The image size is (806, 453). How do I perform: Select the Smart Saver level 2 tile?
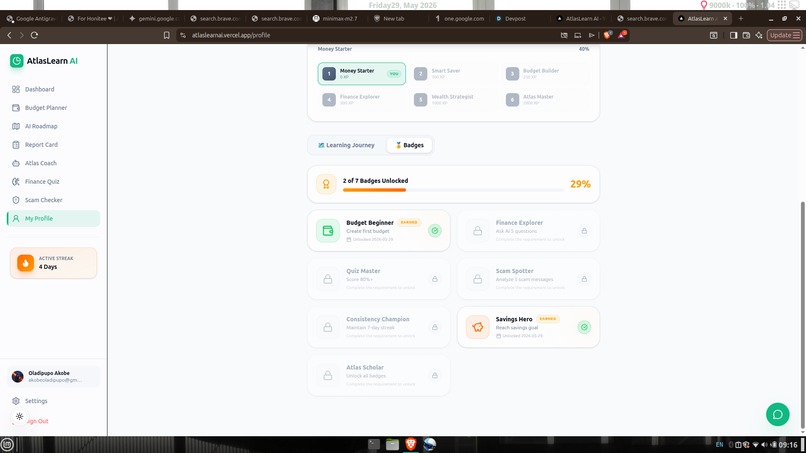tap(453, 74)
